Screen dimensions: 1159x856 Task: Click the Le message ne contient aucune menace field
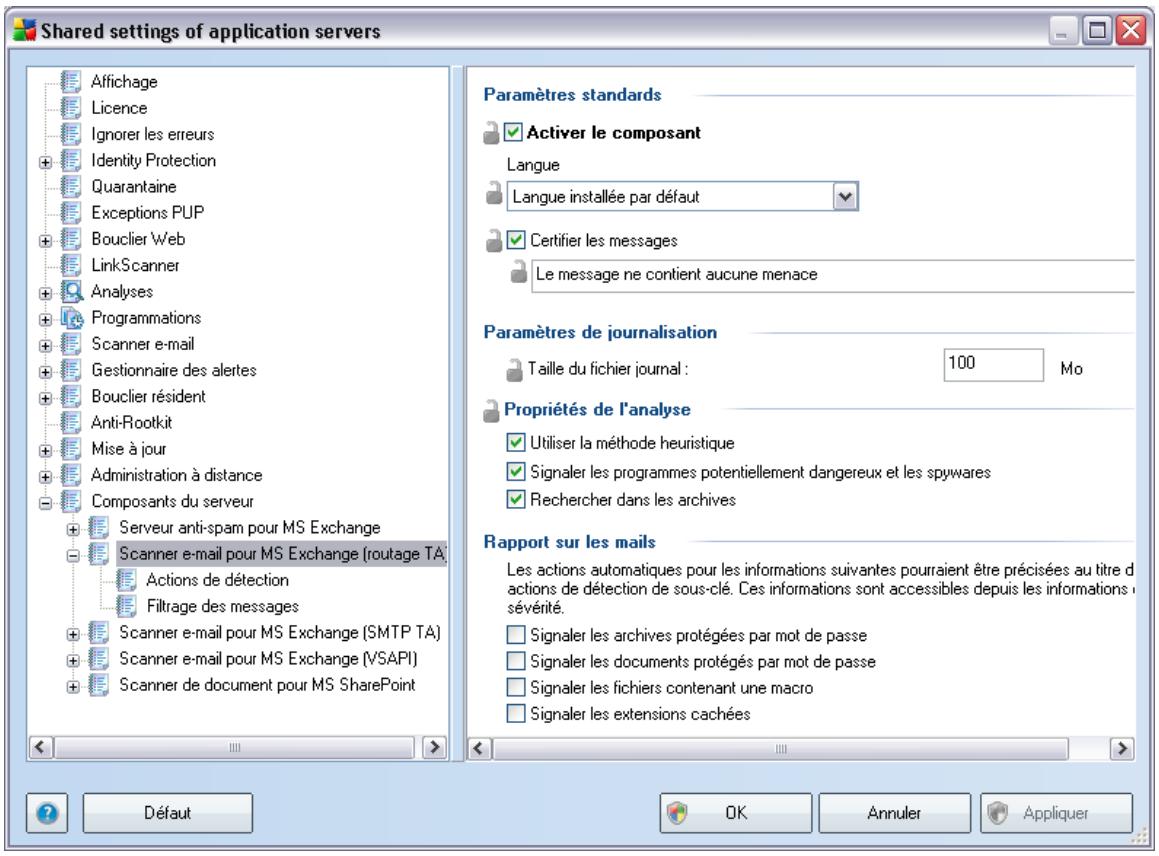point(832,275)
